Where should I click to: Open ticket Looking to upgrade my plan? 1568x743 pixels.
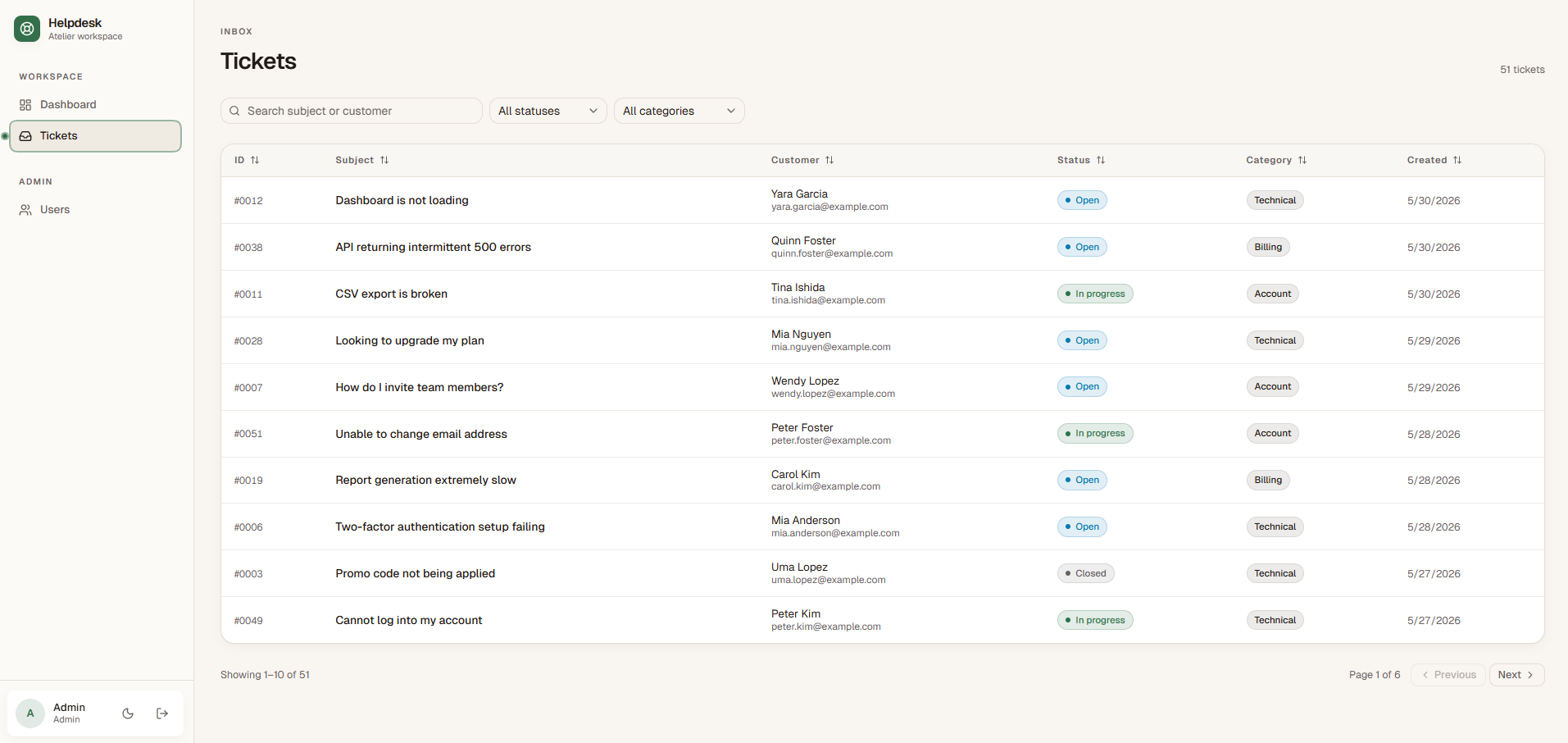pyautogui.click(x=410, y=340)
